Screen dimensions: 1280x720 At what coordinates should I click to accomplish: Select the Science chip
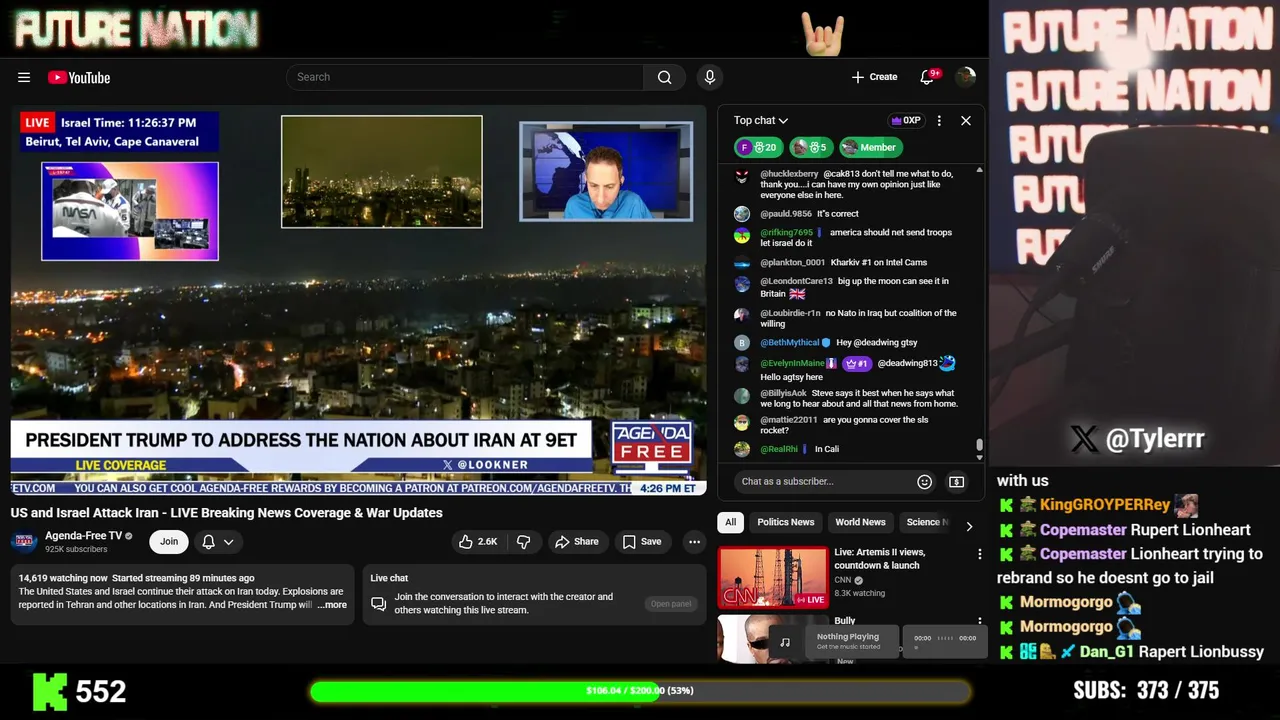point(924,522)
